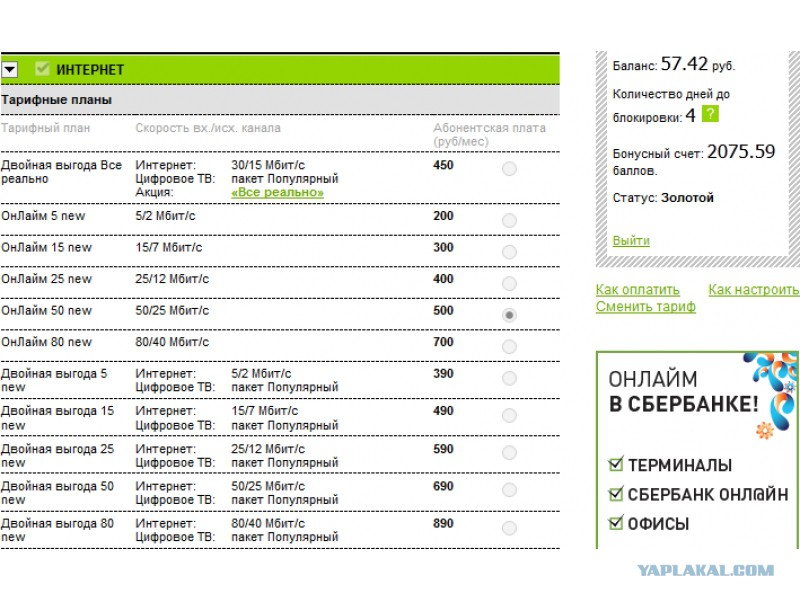Click the Тарифные планы heading
The height and width of the screenshot is (600, 800).
coord(56,100)
